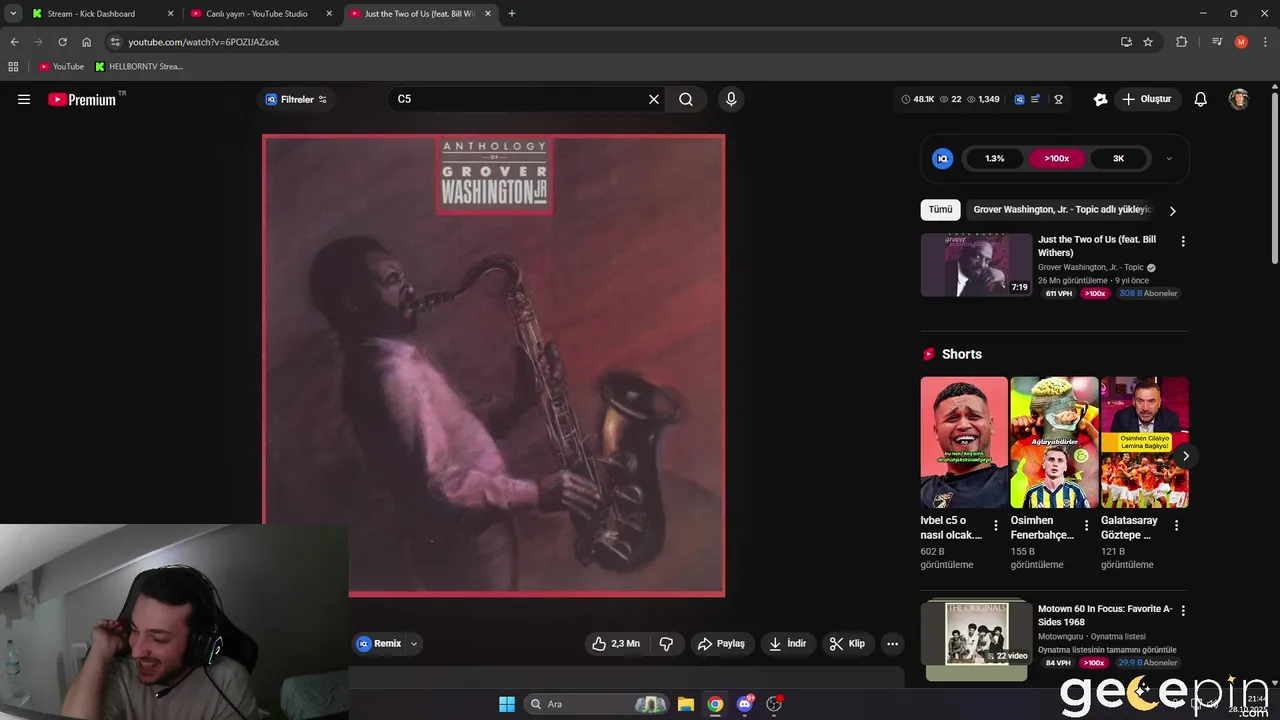Viewport: 1280px width, 720px height.
Task: Go to browser home page
Action: pyautogui.click(x=87, y=42)
